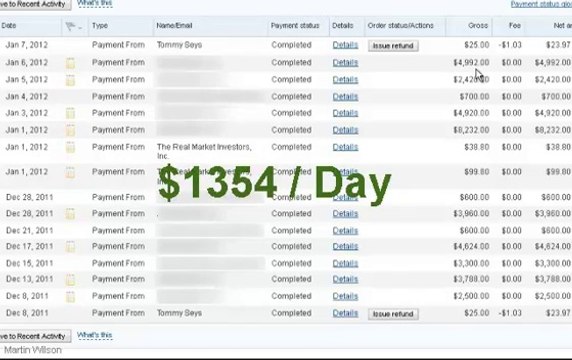
Task: Open the note icon on the Dec 17, 2011 row
Action: (70, 247)
